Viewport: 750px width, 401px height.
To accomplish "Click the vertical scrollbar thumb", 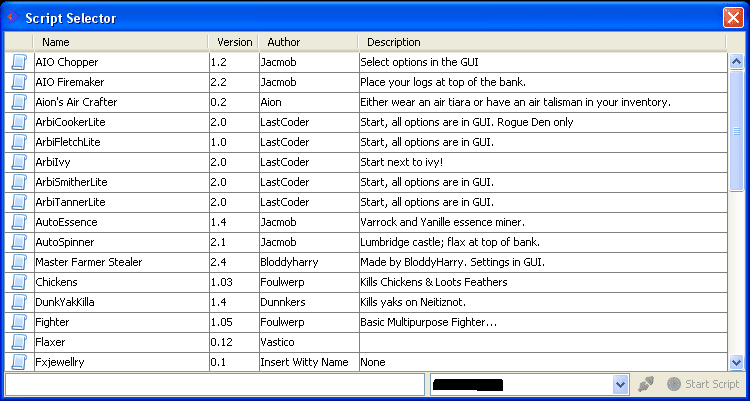I will (736, 131).
